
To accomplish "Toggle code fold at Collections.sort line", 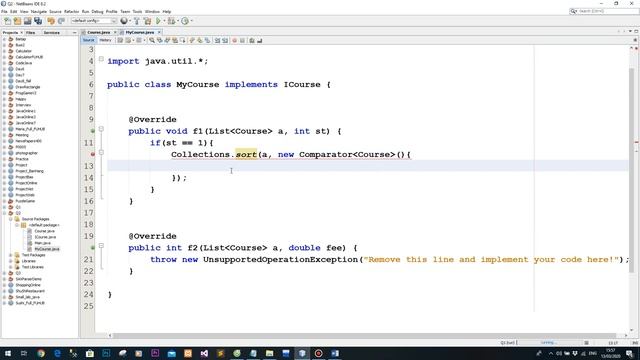I will point(101,152).
